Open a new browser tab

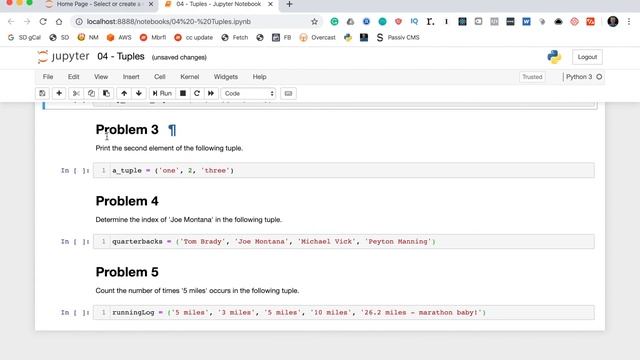[289, 4]
